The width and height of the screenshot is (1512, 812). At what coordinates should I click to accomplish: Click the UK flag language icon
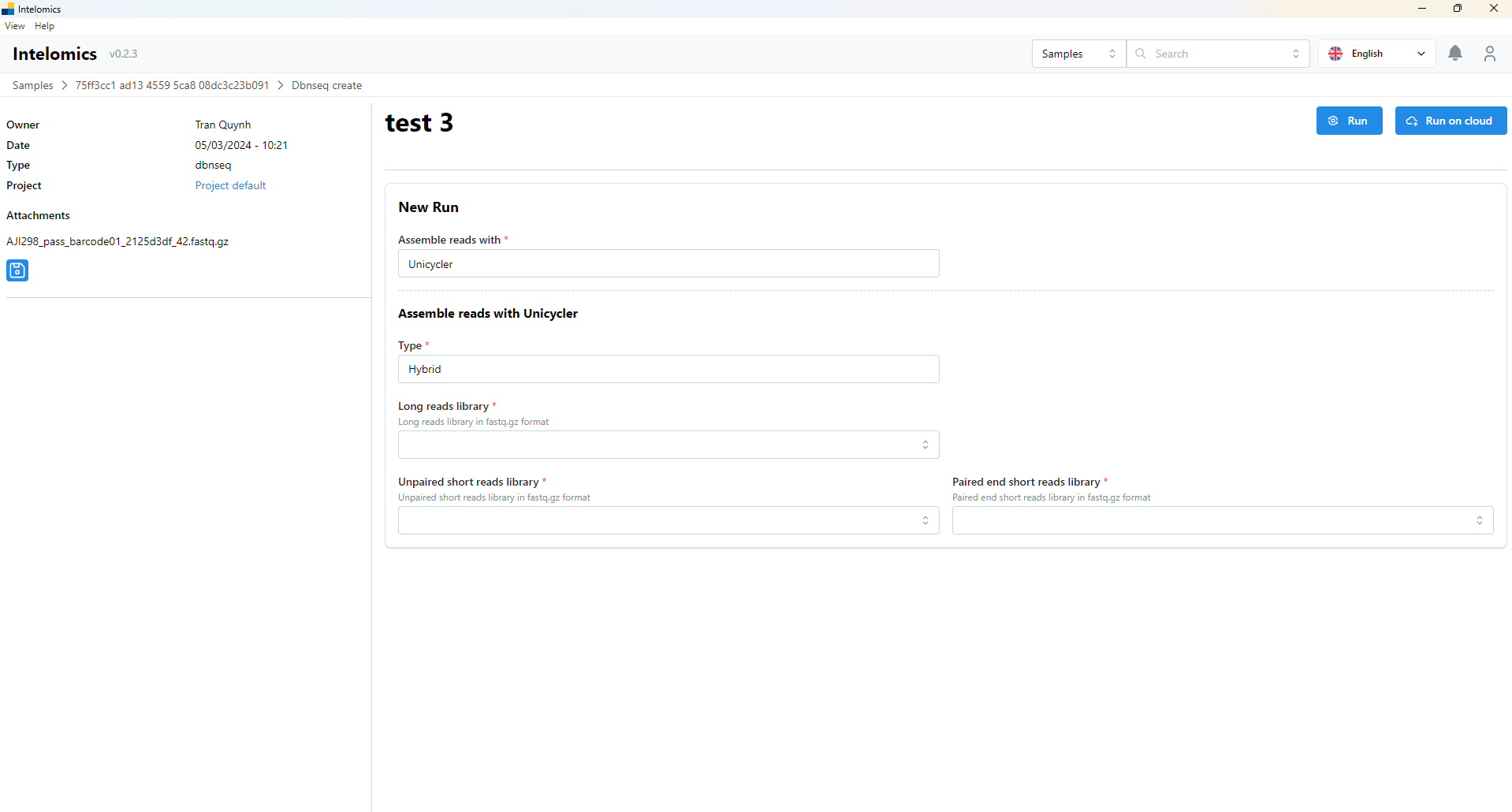pos(1335,54)
